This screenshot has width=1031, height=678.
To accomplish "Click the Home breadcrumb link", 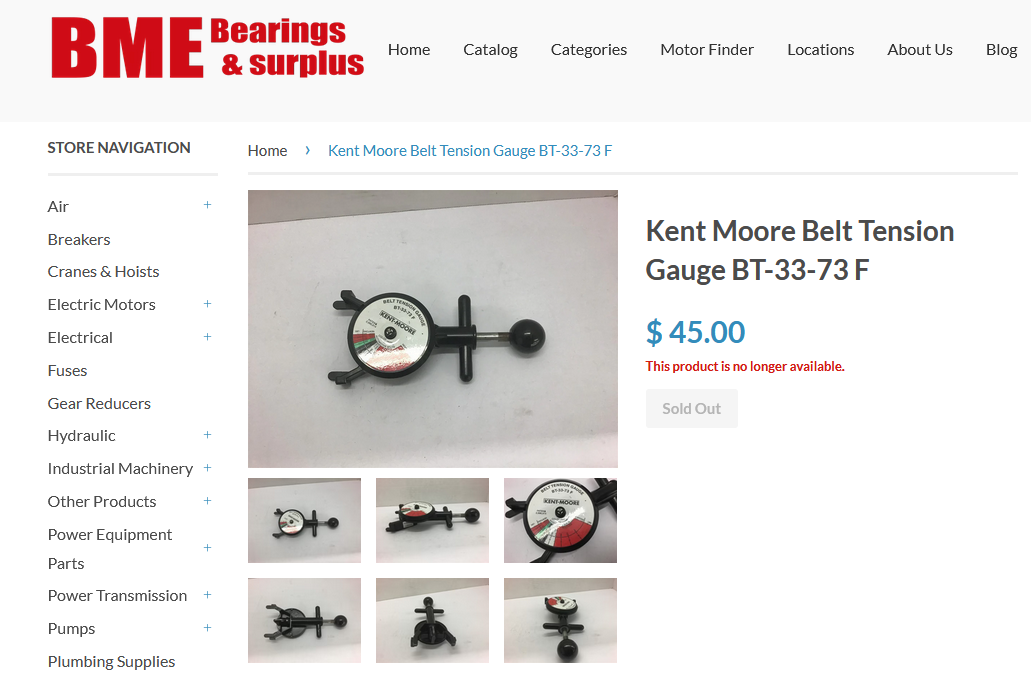I will 267,151.
